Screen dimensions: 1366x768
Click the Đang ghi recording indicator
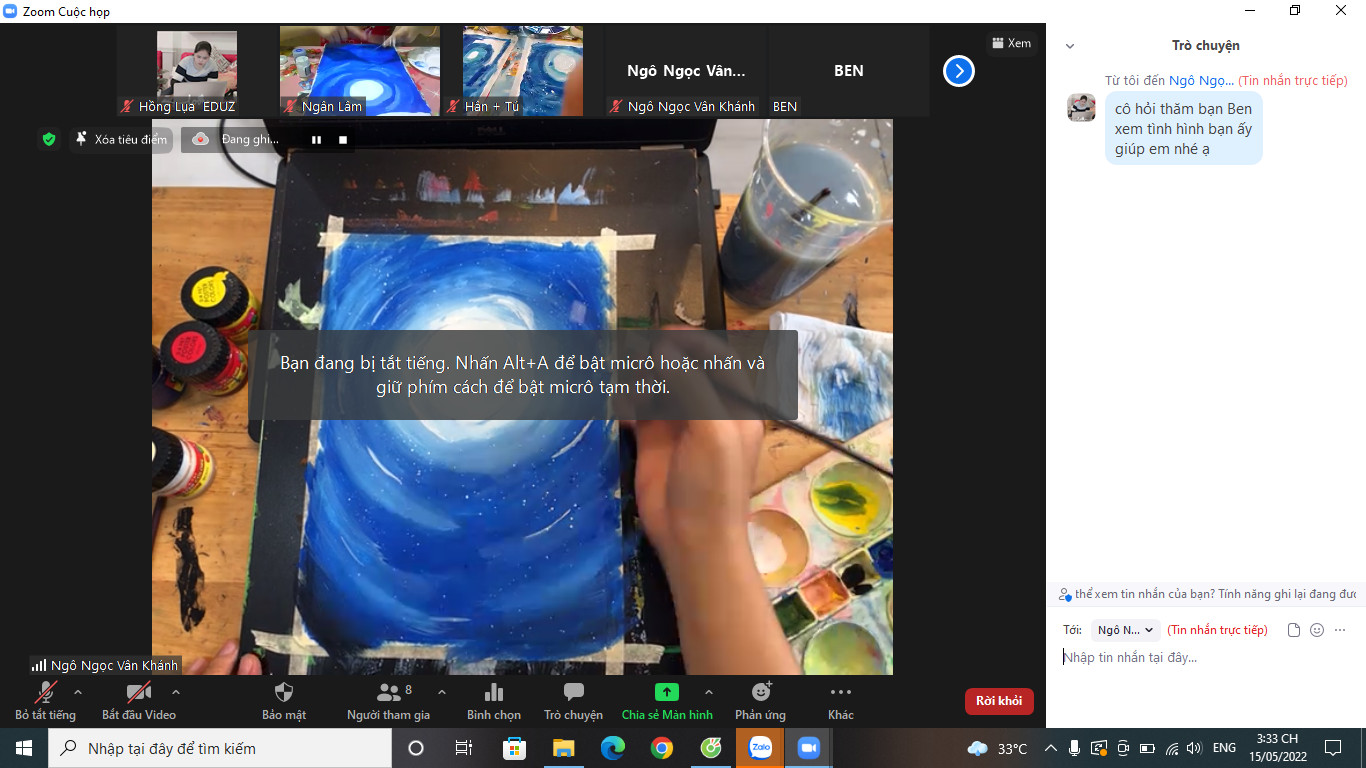click(x=236, y=140)
